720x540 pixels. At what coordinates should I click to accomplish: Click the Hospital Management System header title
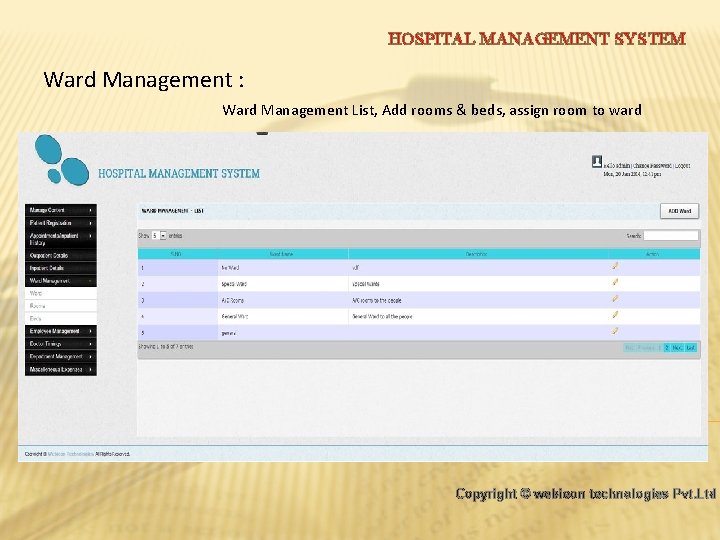(x=179, y=174)
